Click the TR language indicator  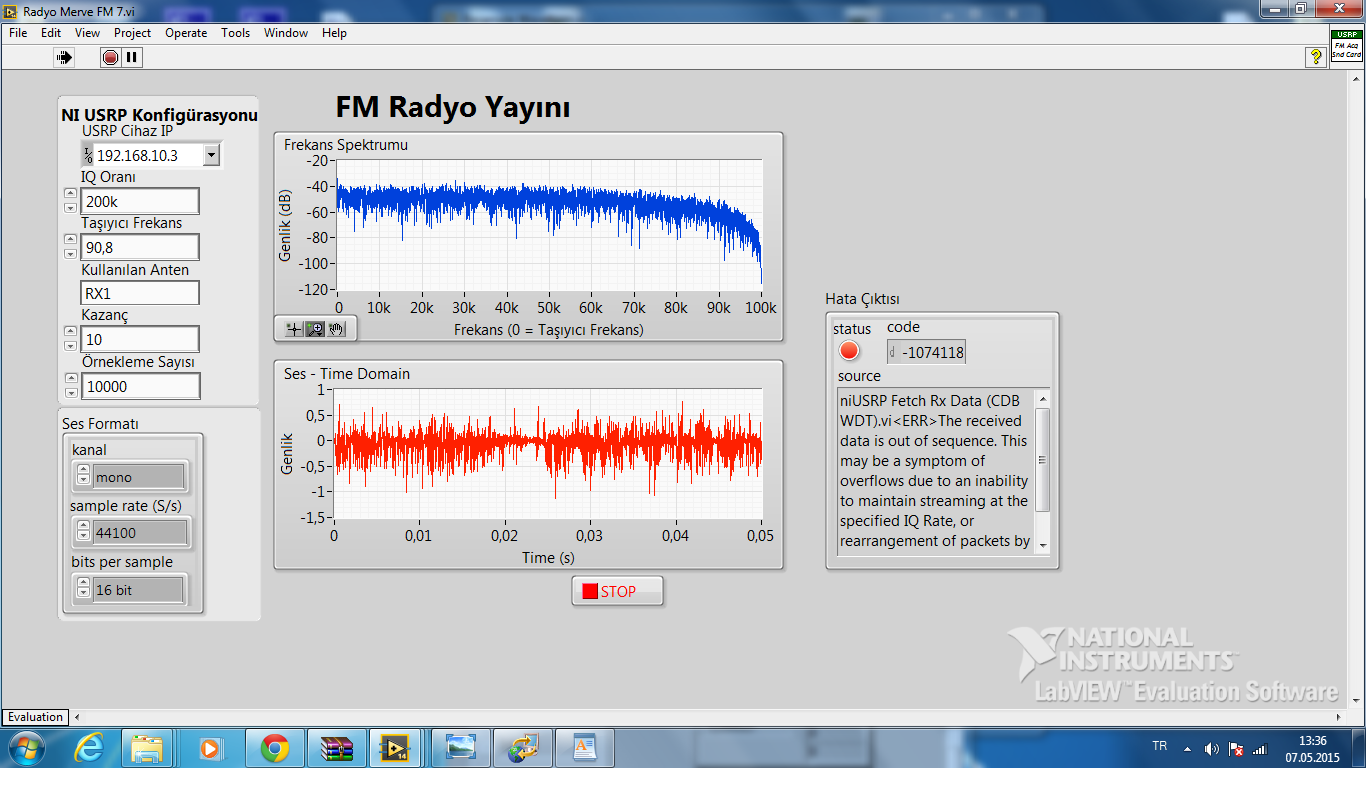pos(1160,746)
